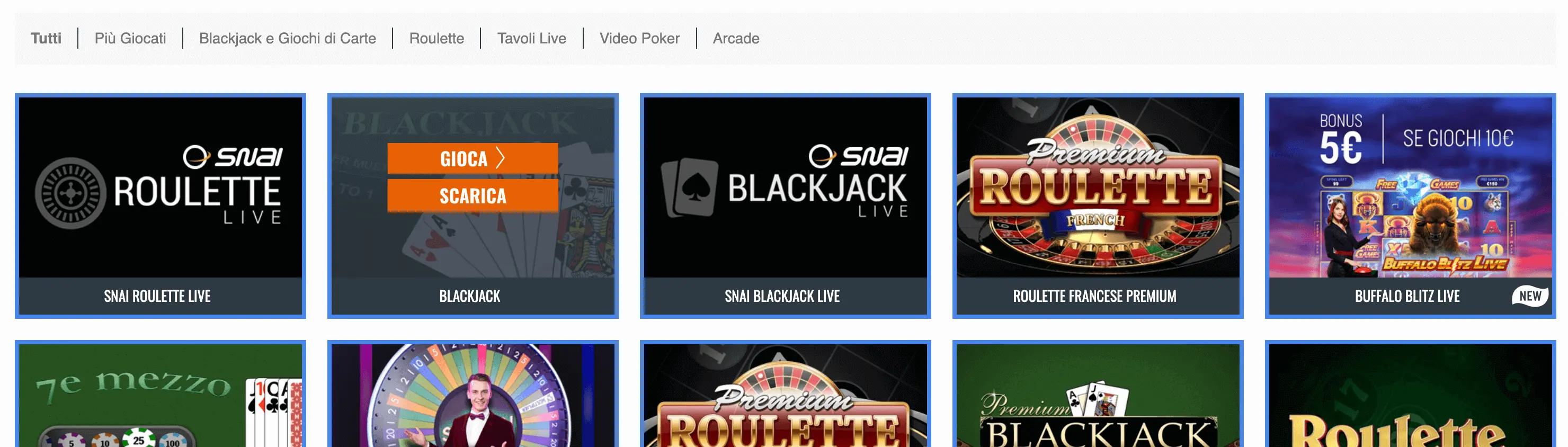Open the Premium Blackjack game thumbnail

click(x=1098, y=395)
